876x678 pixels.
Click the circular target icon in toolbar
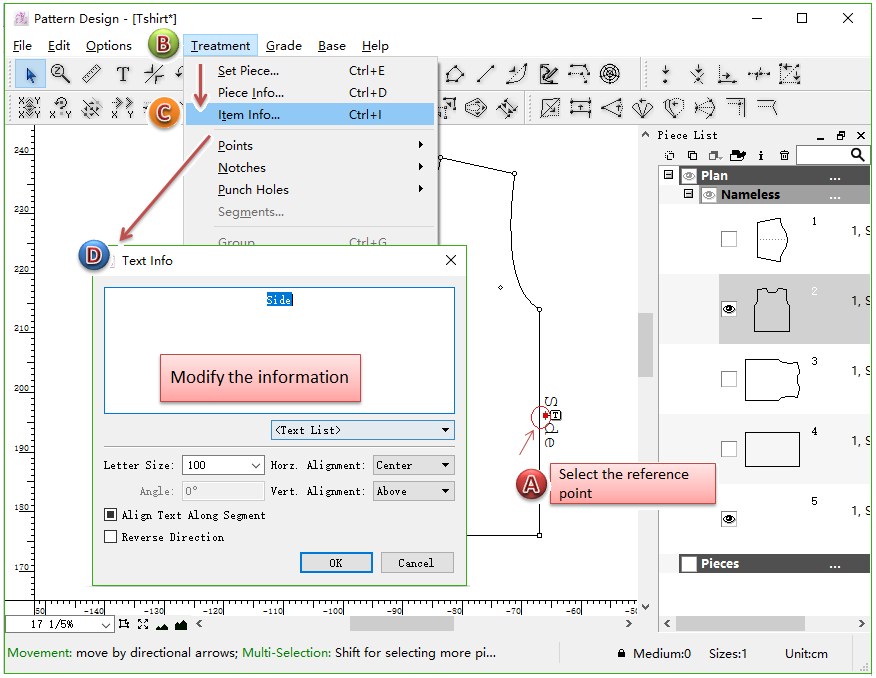609,74
